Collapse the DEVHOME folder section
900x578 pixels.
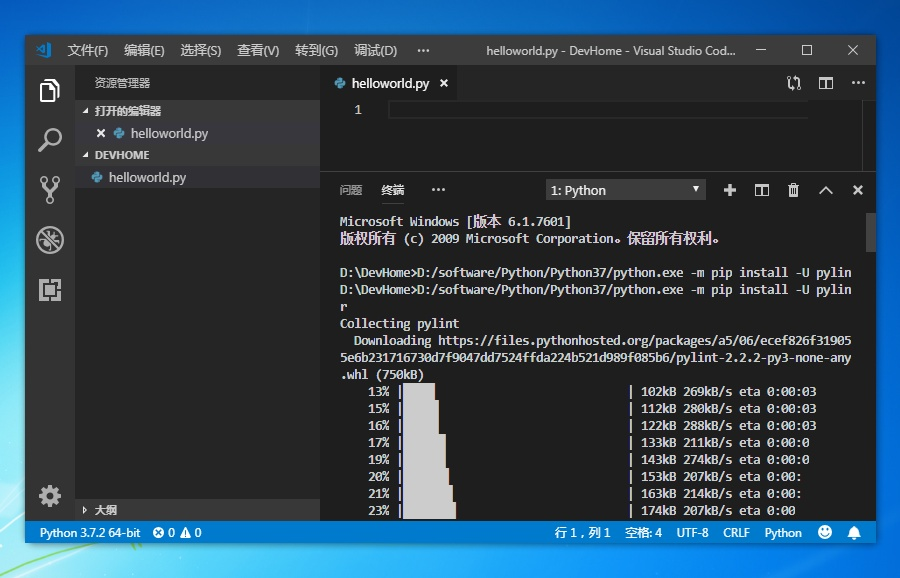click(197, 155)
